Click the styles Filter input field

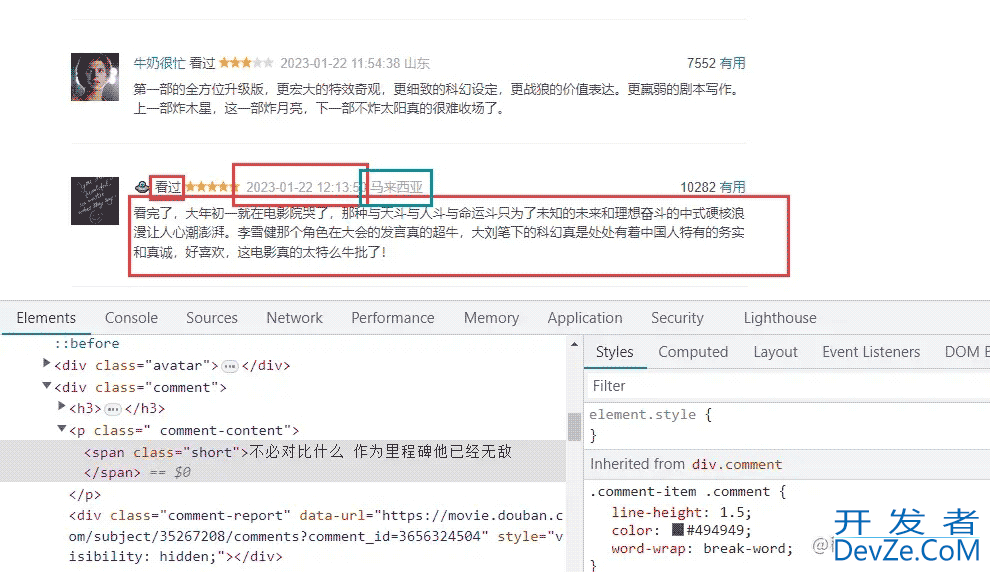[x=789, y=386]
